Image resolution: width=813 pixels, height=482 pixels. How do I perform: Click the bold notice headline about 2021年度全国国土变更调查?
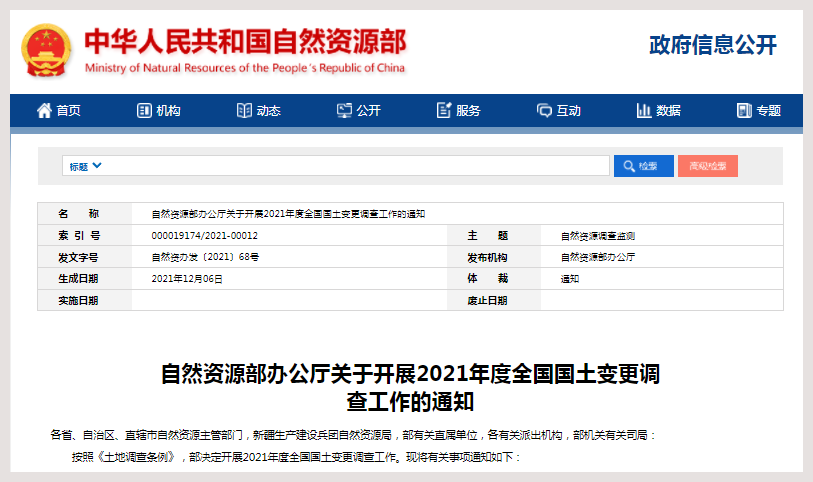pyautogui.click(x=410, y=388)
